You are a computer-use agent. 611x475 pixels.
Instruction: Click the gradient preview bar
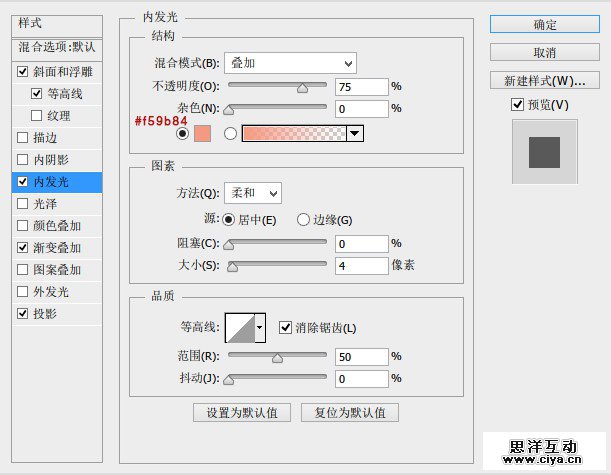[294, 134]
